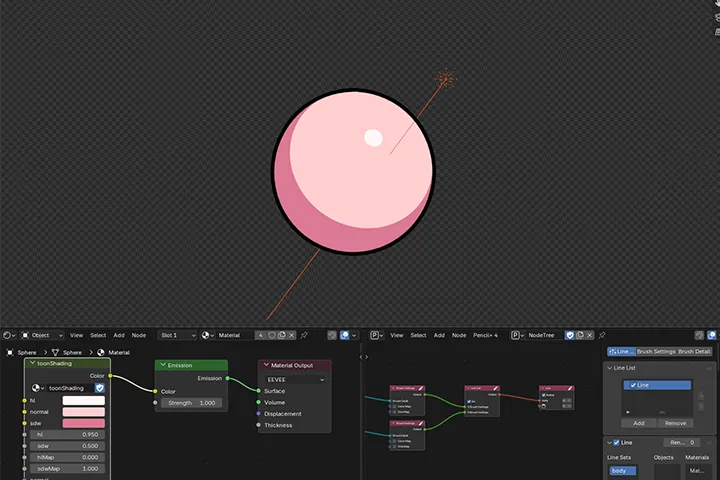Click Emission Strength field 1.000
This screenshot has height=480, width=720.
(191, 403)
